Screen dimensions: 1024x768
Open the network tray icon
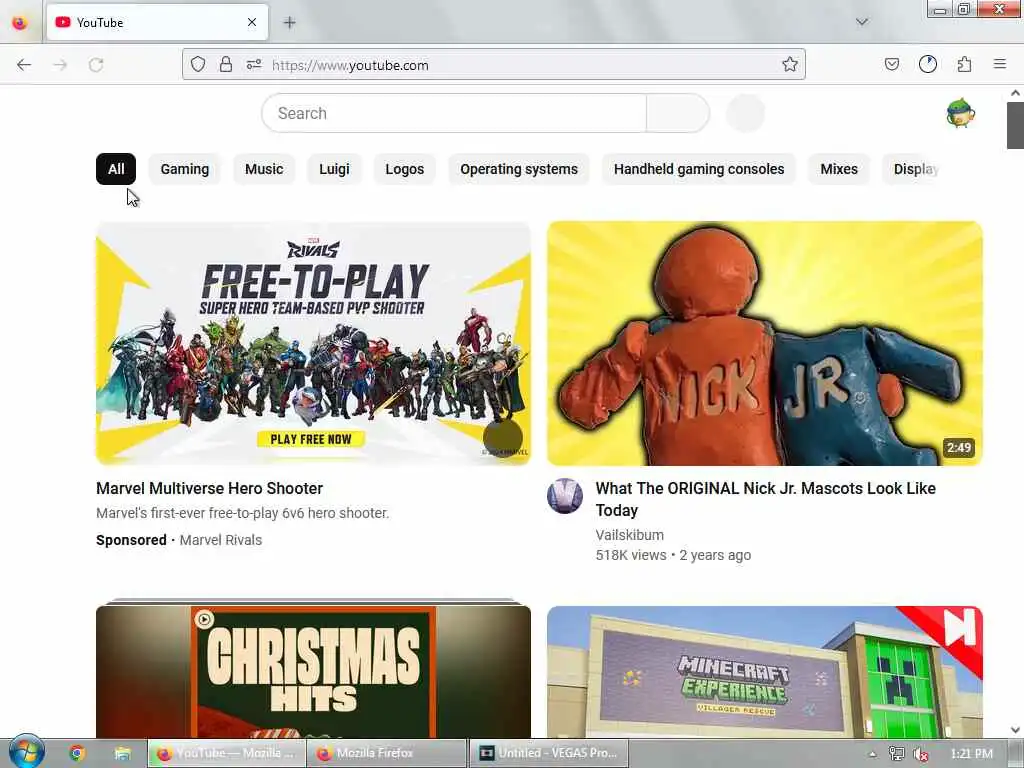tap(896, 754)
